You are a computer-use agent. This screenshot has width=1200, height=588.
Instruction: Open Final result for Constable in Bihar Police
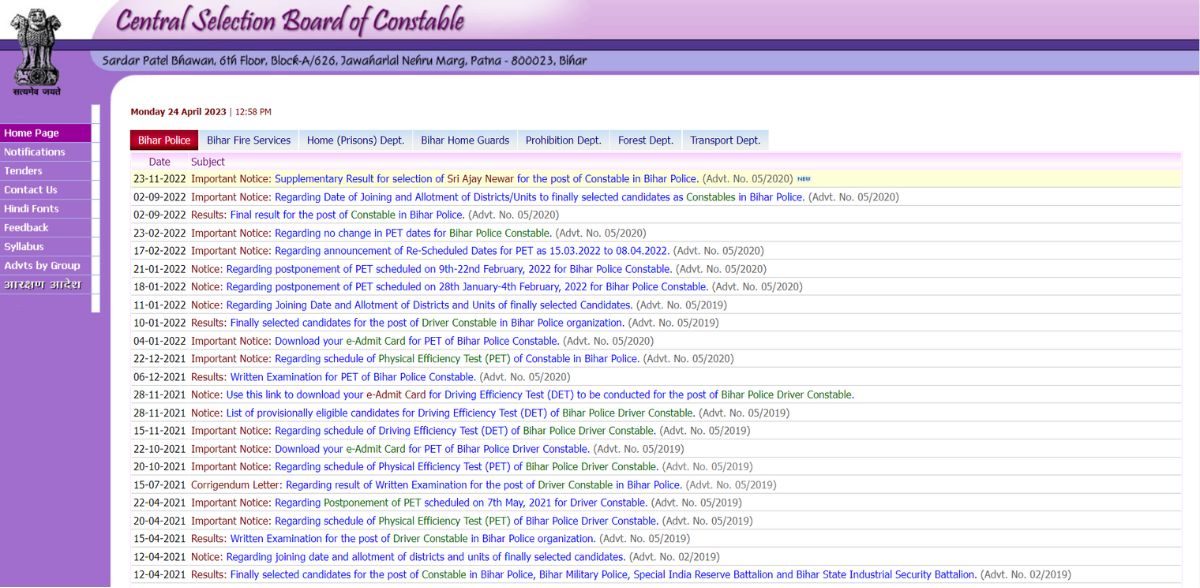(346, 215)
